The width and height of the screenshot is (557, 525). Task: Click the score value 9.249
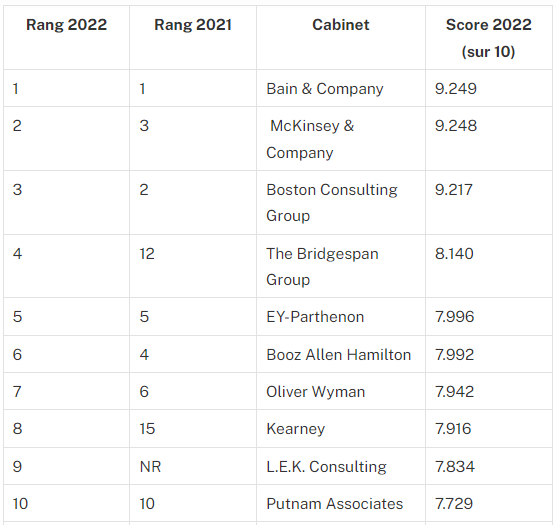tap(456, 88)
